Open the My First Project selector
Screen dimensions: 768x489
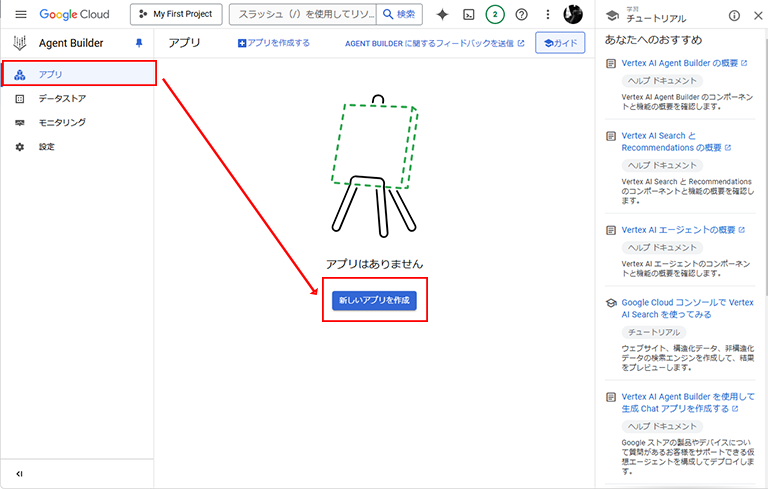[176, 14]
